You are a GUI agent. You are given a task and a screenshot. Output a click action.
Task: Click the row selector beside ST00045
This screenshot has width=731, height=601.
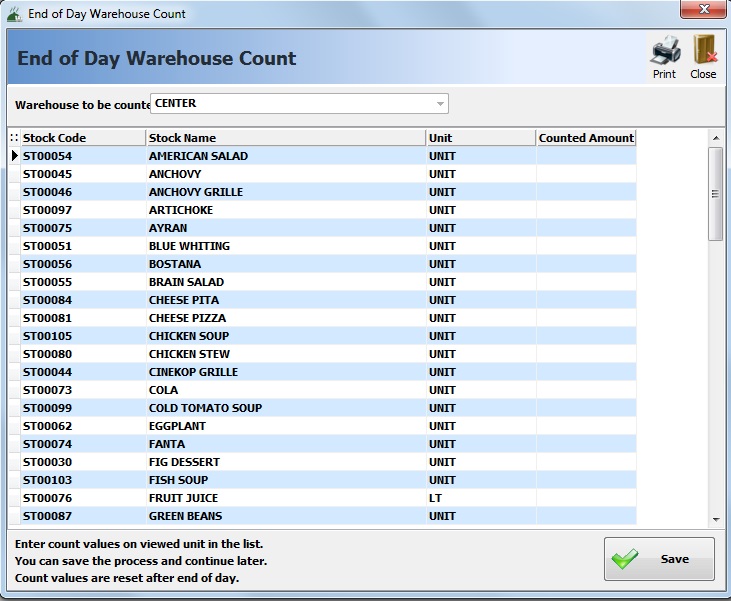pos(14,174)
